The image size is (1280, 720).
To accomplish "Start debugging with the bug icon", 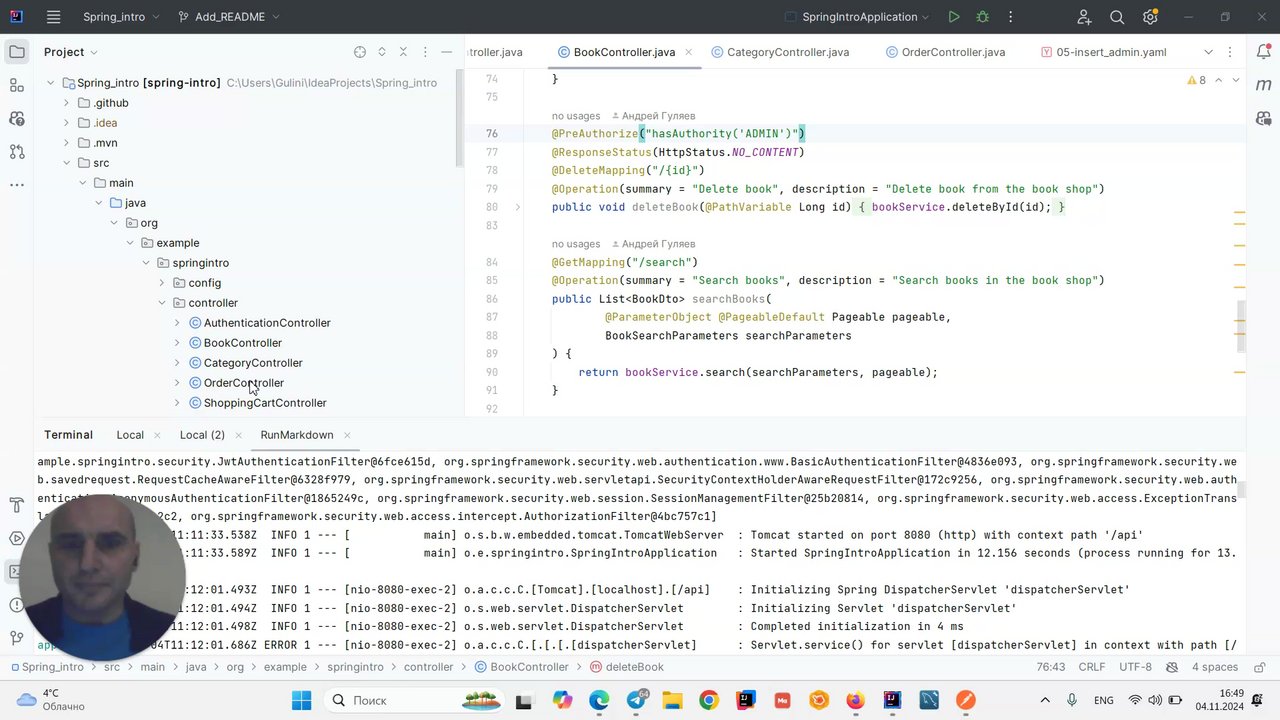I will click(982, 17).
